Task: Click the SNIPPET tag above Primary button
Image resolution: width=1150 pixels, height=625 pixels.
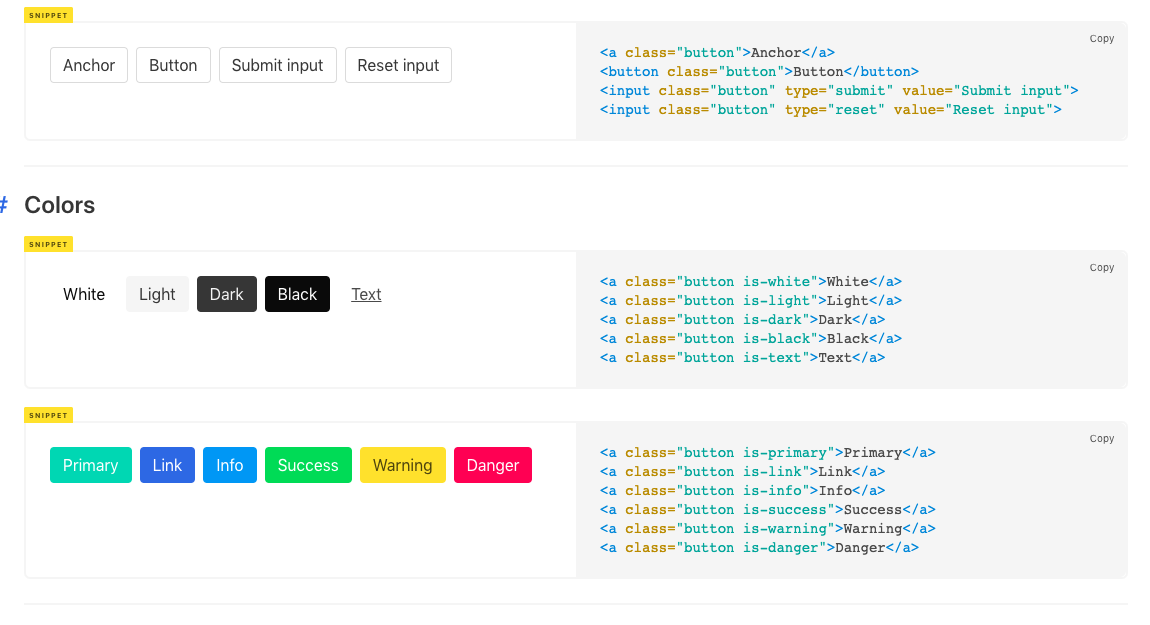Action: pos(48,415)
